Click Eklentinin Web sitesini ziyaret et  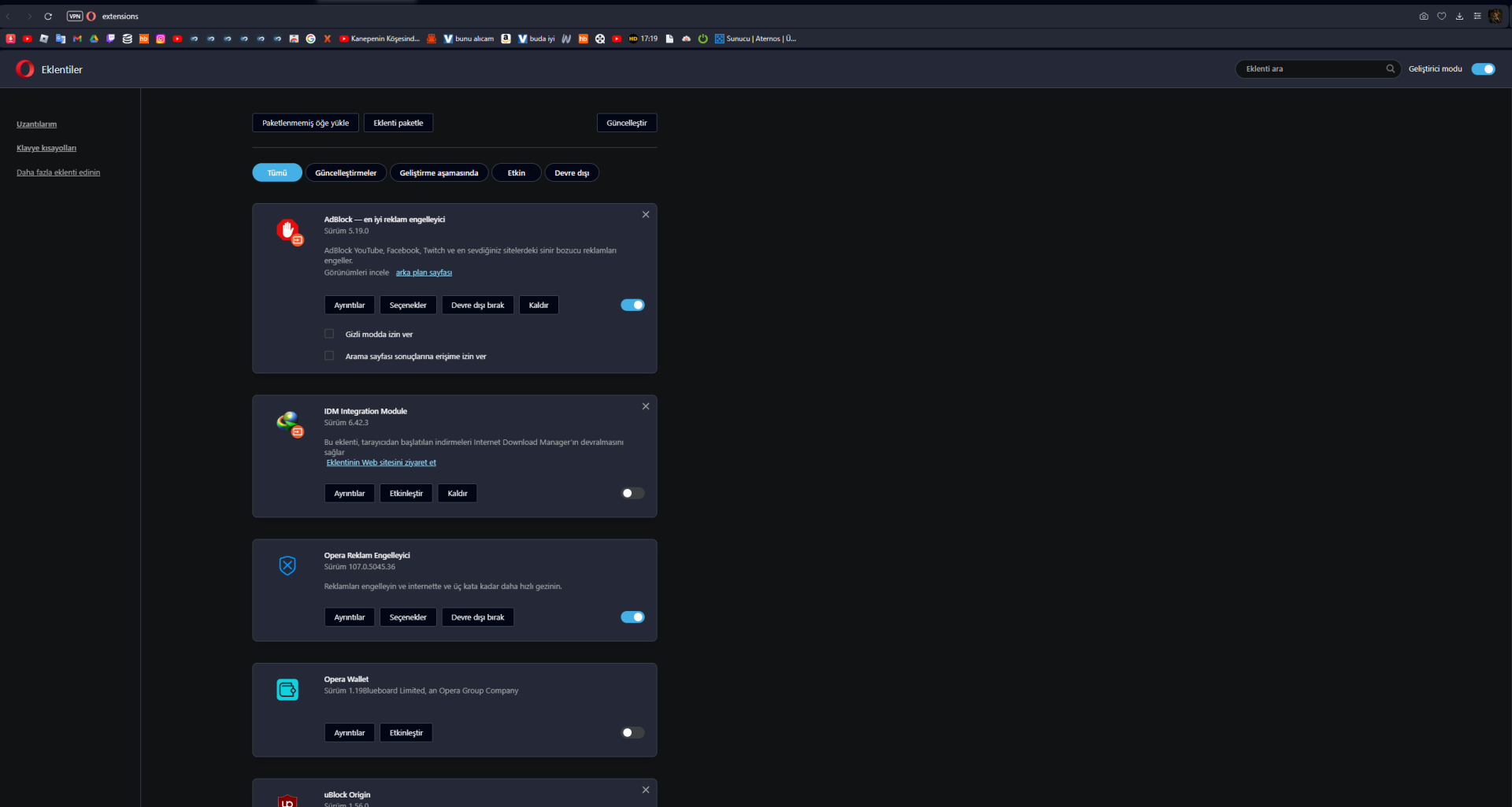click(x=381, y=463)
